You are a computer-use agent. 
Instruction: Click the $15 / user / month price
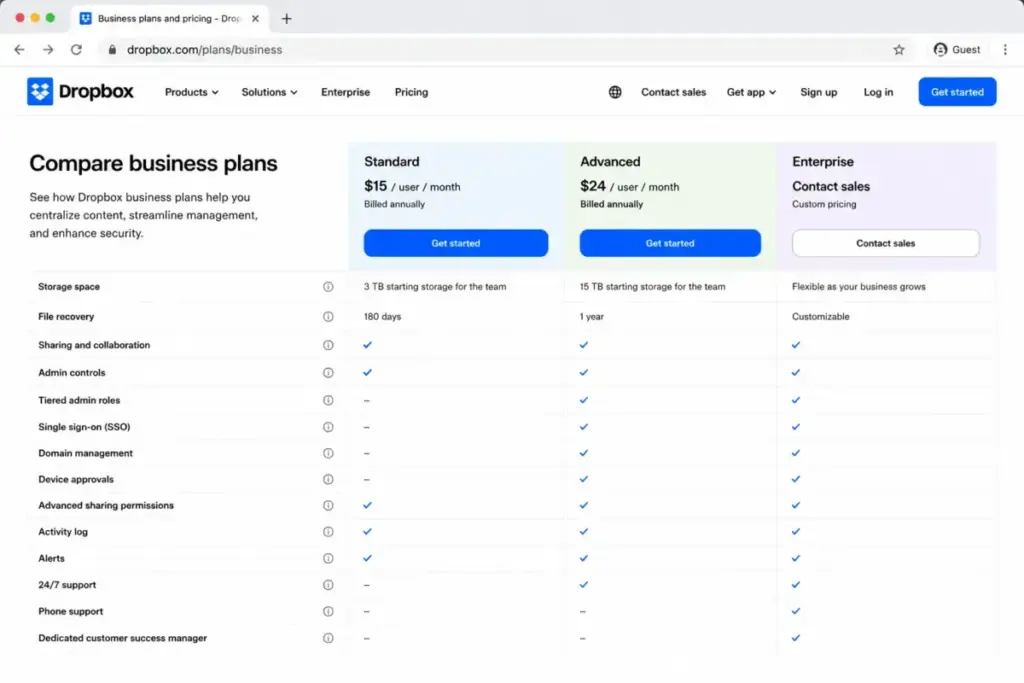[412, 186]
